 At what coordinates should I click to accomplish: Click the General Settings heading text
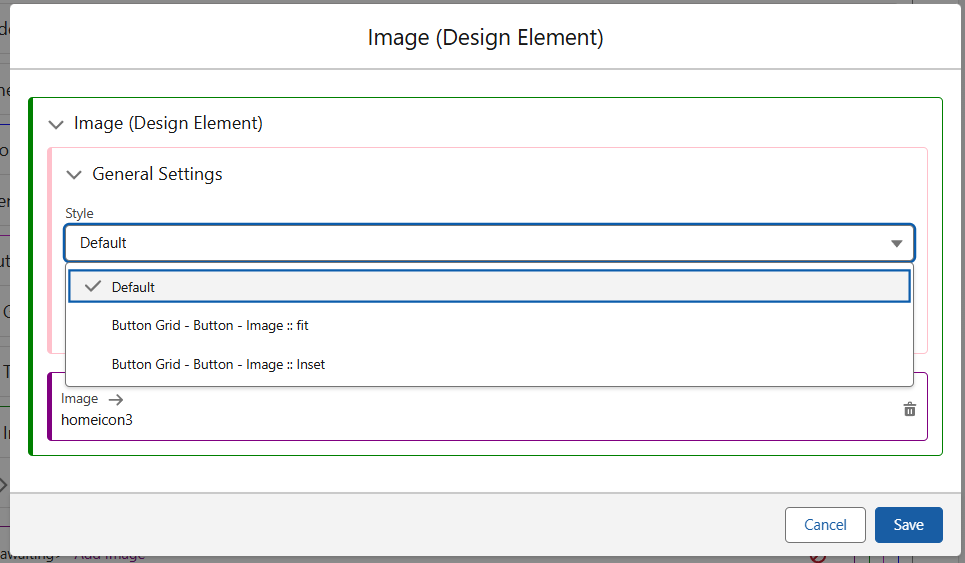(157, 174)
